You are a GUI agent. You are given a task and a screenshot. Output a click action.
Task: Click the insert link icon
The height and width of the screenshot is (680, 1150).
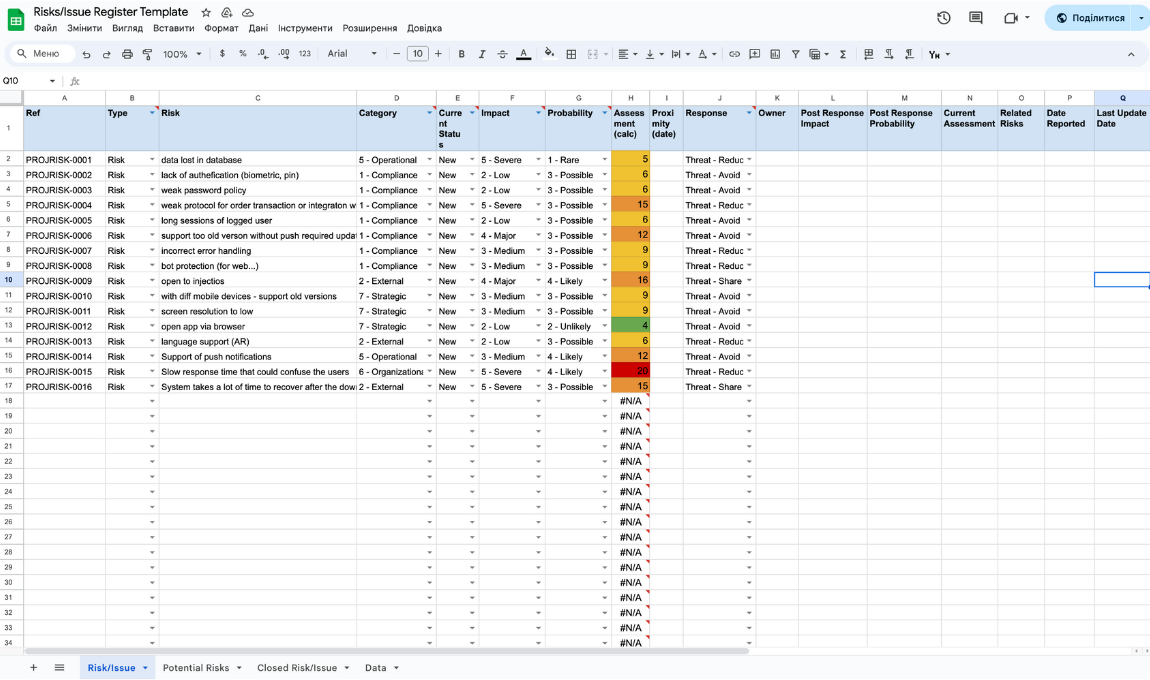click(734, 54)
